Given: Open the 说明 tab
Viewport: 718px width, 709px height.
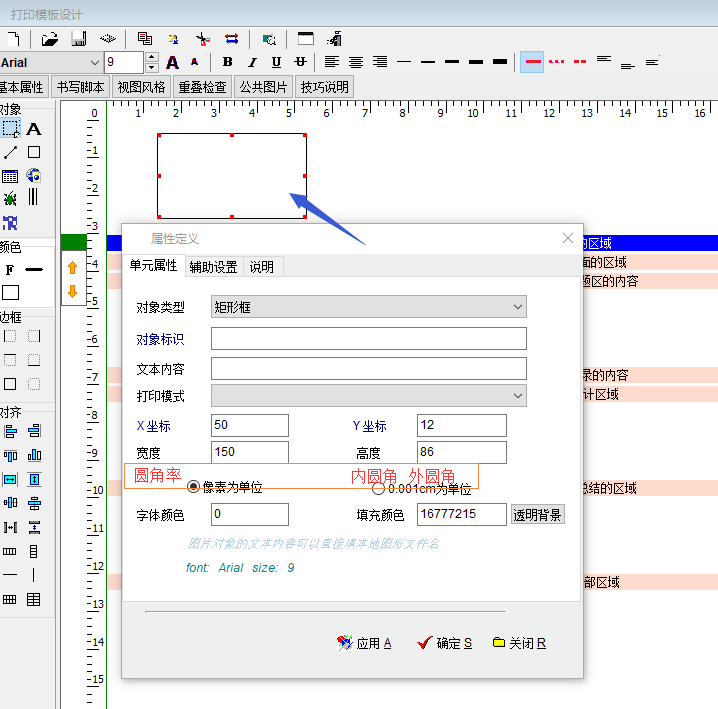Looking at the screenshot, I should point(261,267).
